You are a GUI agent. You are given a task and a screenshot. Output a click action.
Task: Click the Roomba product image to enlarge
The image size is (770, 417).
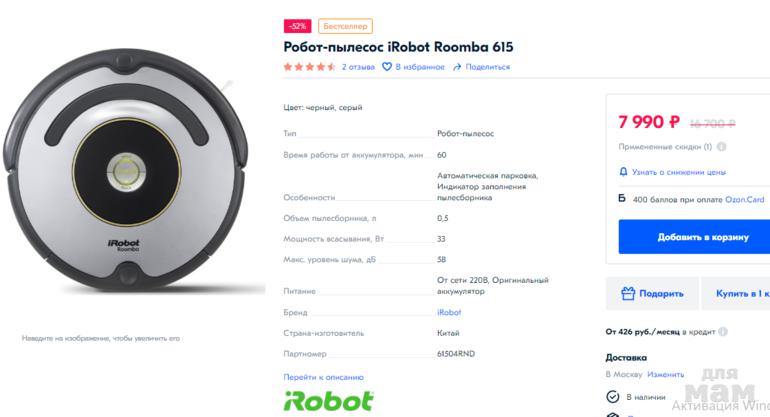tap(125, 170)
